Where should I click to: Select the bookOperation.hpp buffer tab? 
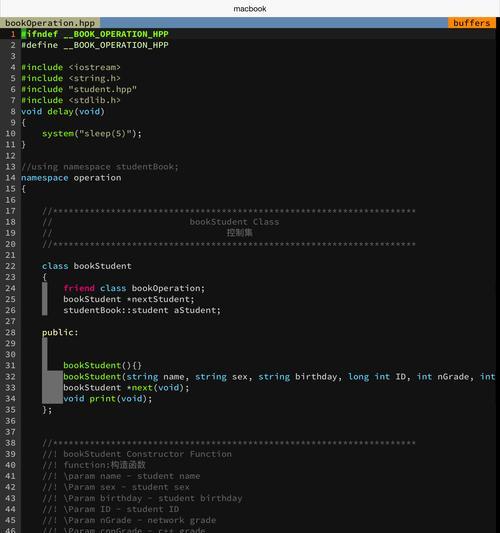click(50, 23)
